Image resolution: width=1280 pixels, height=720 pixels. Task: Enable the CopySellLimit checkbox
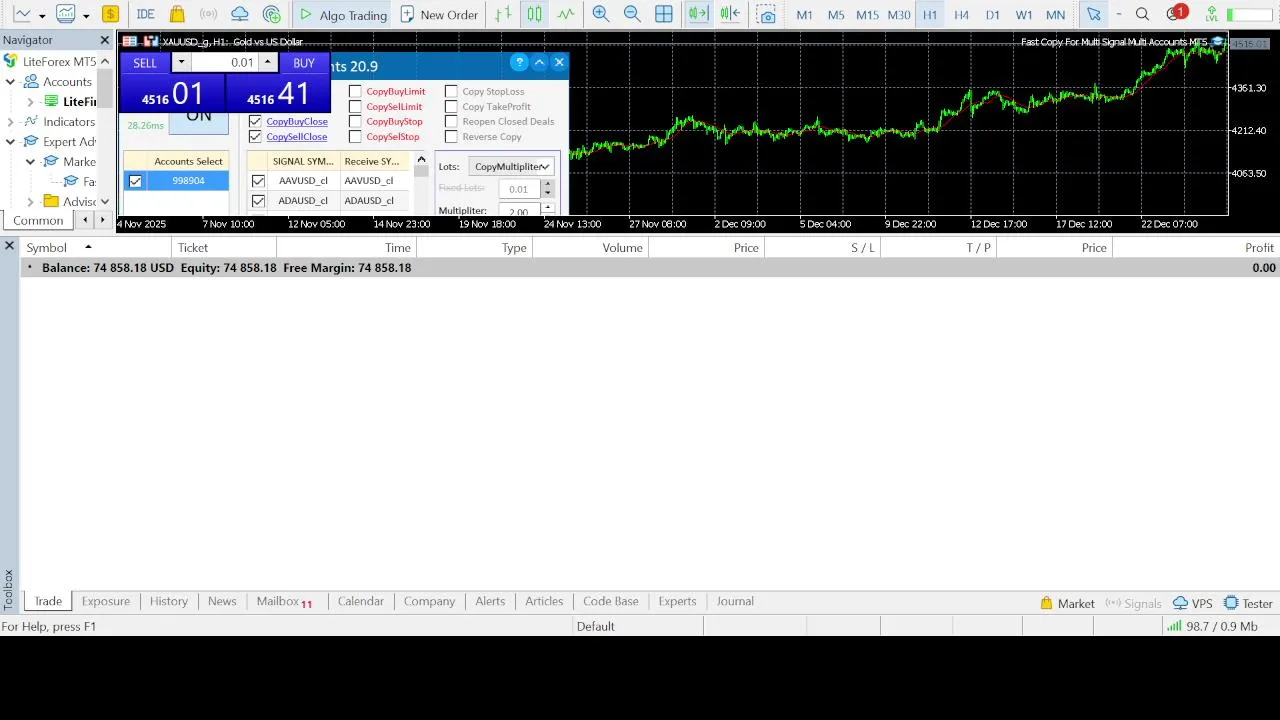(355, 107)
